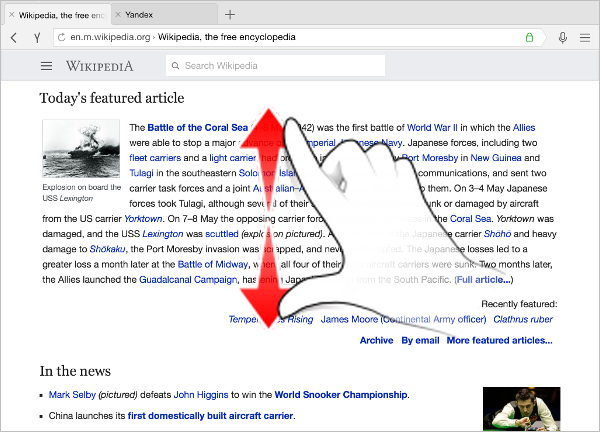The width and height of the screenshot is (600, 432).
Task: Open the Clathrus ruber link
Action: [523, 319]
